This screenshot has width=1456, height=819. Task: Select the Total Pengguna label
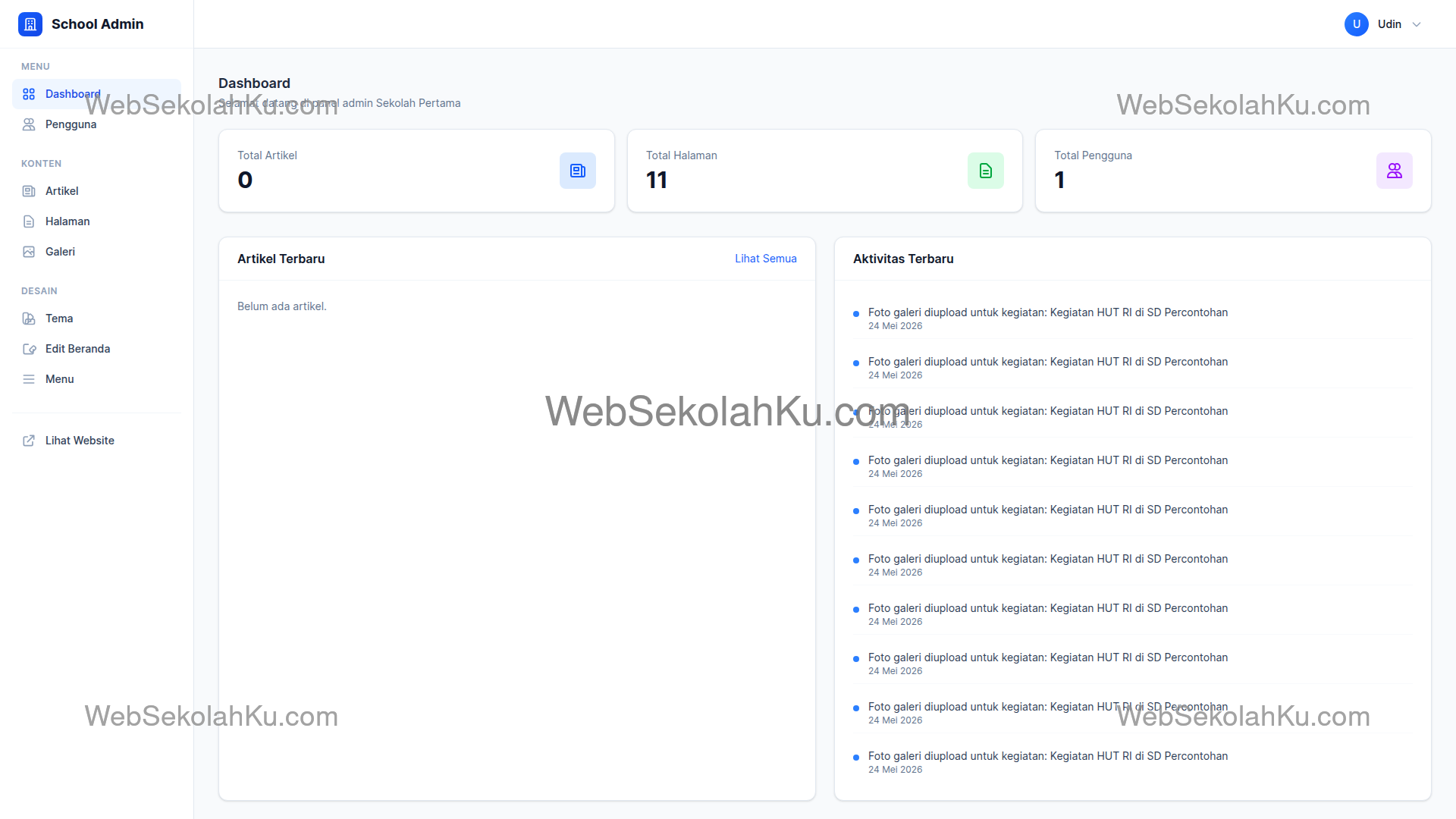[1093, 155]
